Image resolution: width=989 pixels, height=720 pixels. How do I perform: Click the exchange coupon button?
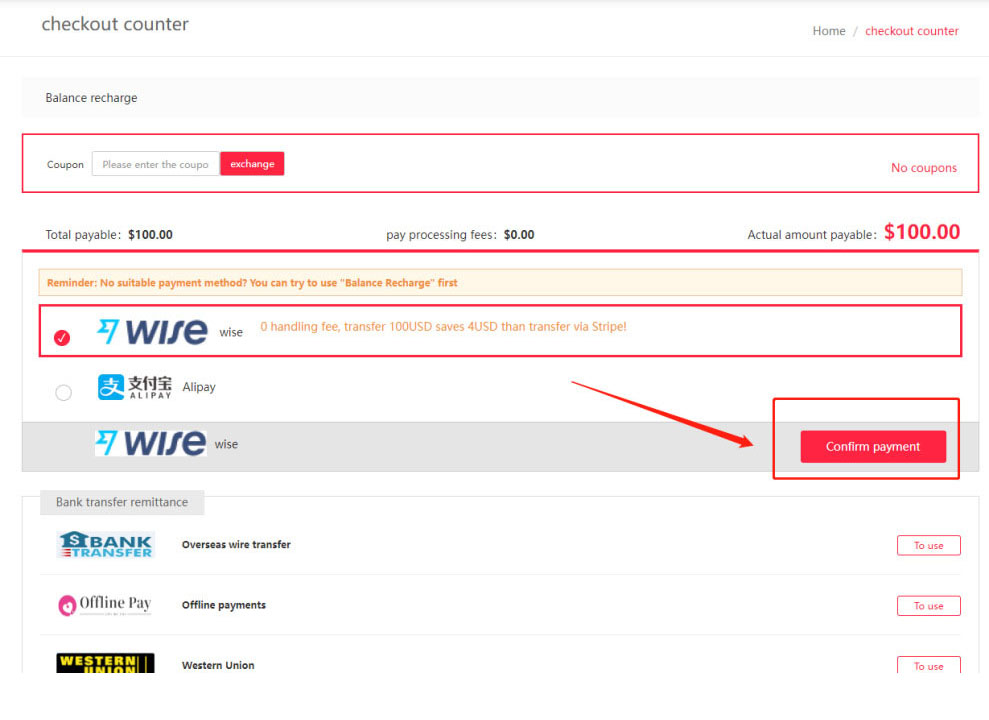(252, 164)
